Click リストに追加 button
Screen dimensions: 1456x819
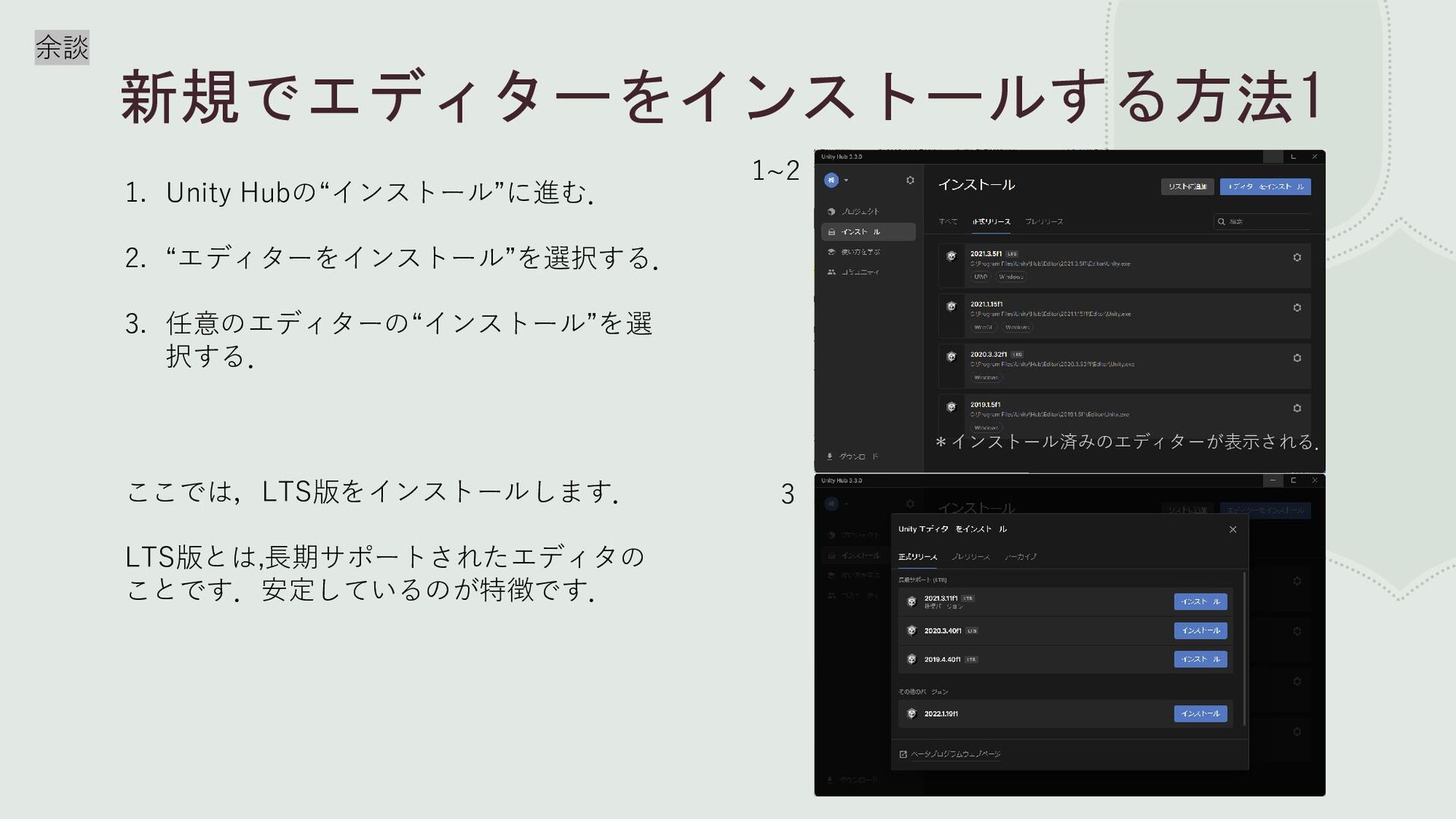1188,187
